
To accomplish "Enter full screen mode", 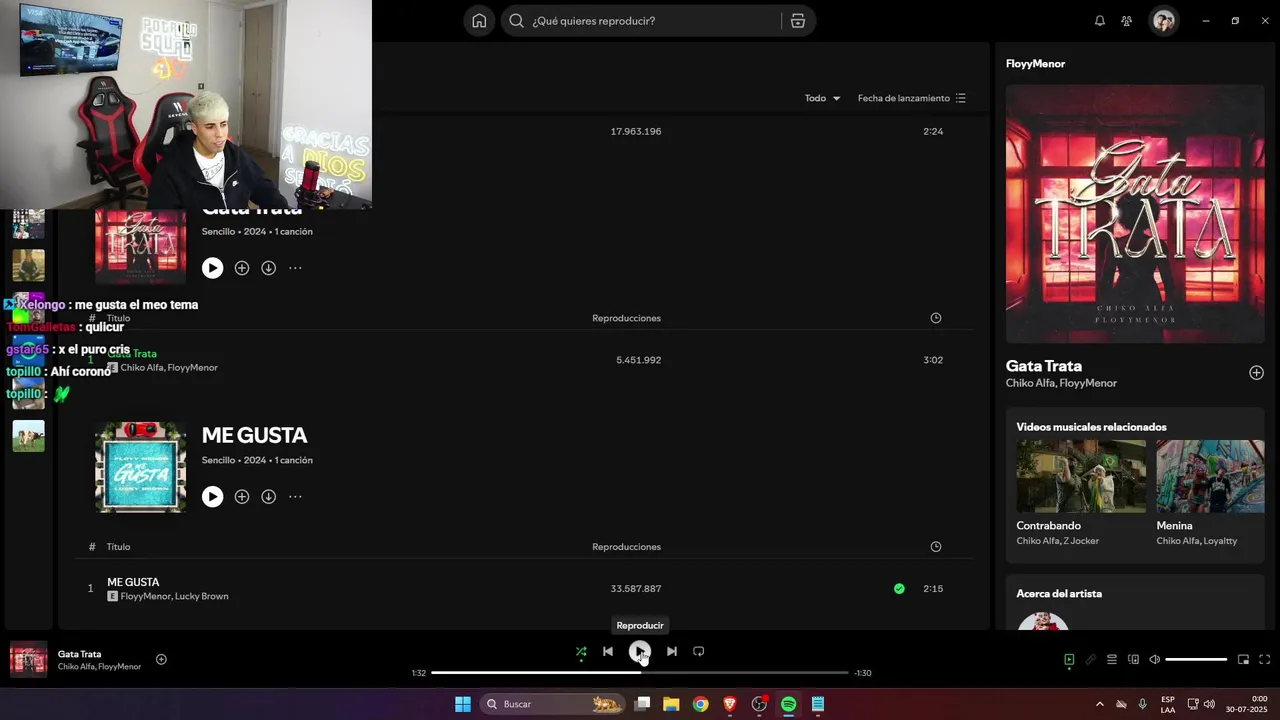I will [x=1265, y=660].
